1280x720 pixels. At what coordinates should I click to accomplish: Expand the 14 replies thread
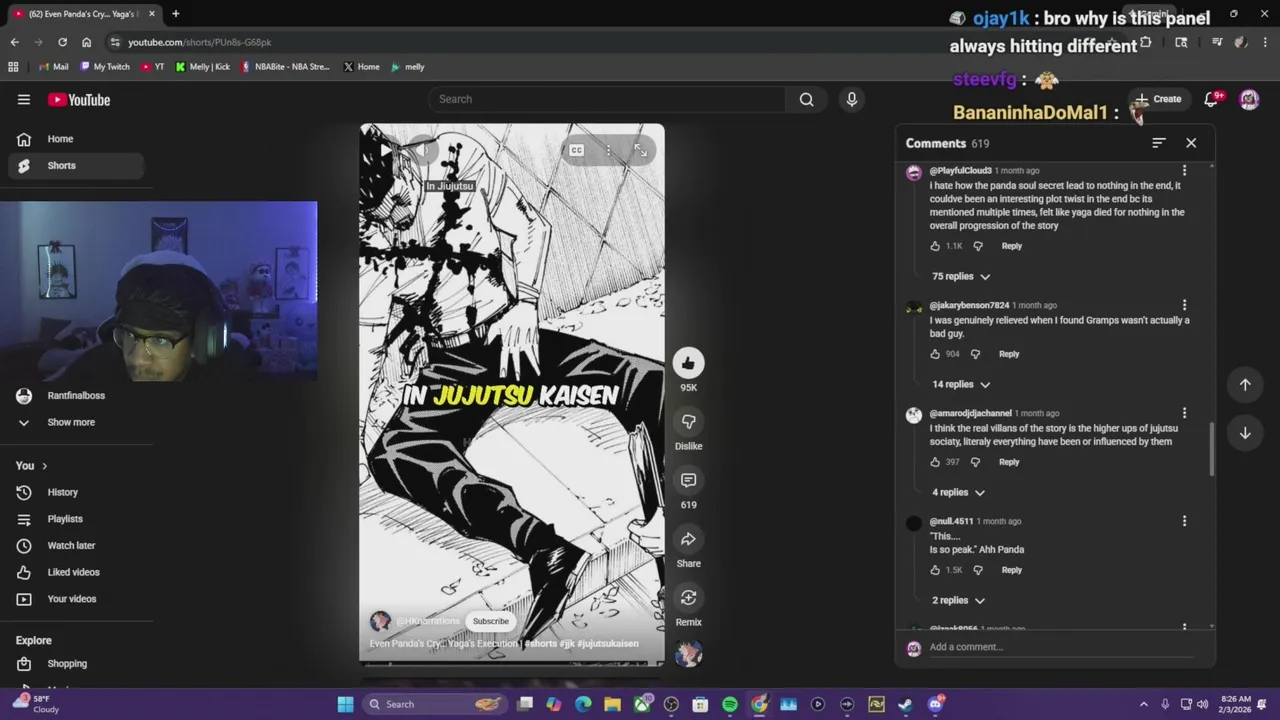click(961, 384)
